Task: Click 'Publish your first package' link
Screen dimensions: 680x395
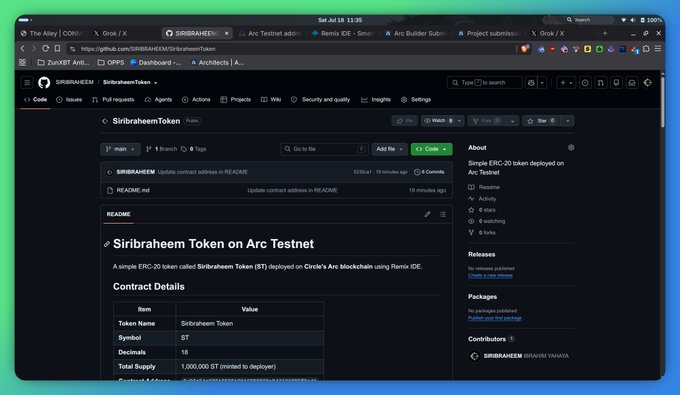Action: [495, 318]
